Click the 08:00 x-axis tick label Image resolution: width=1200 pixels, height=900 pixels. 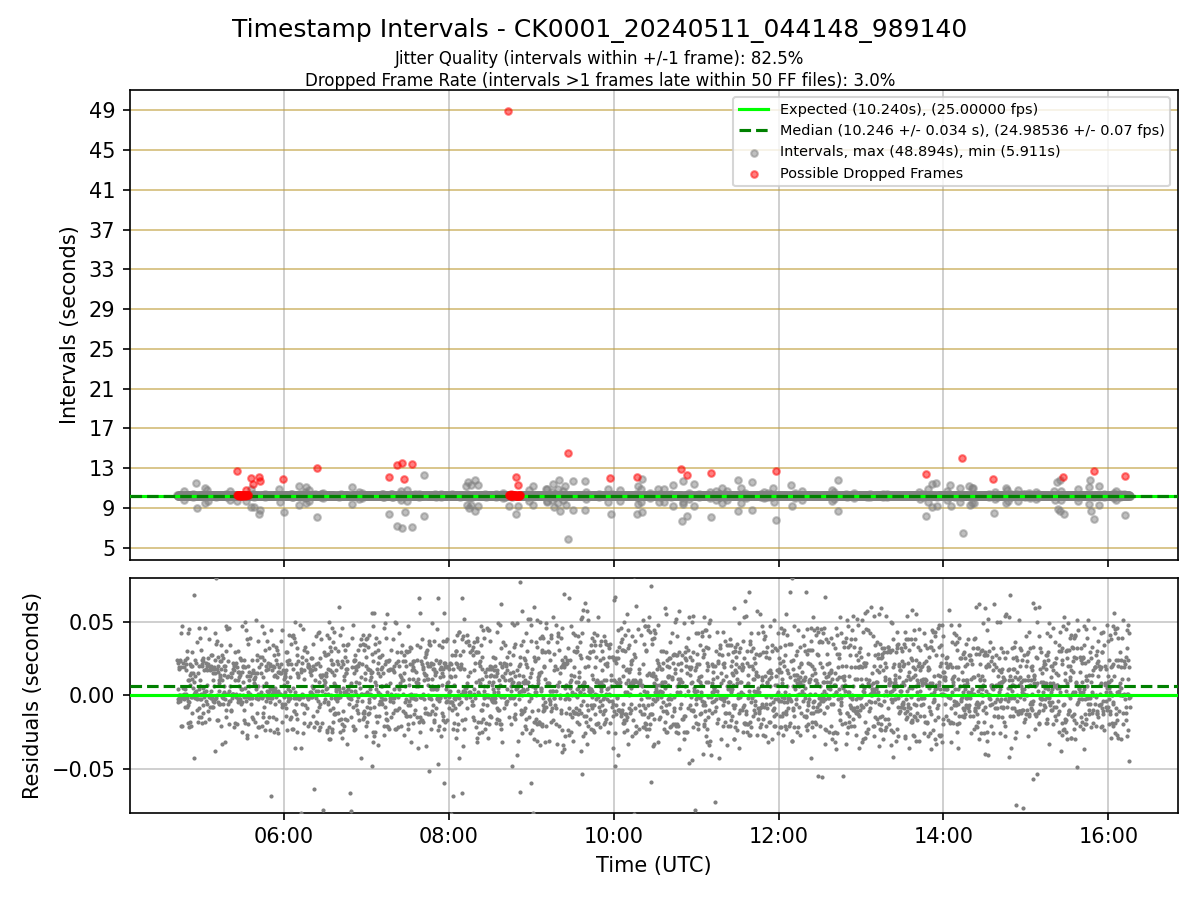click(x=449, y=834)
